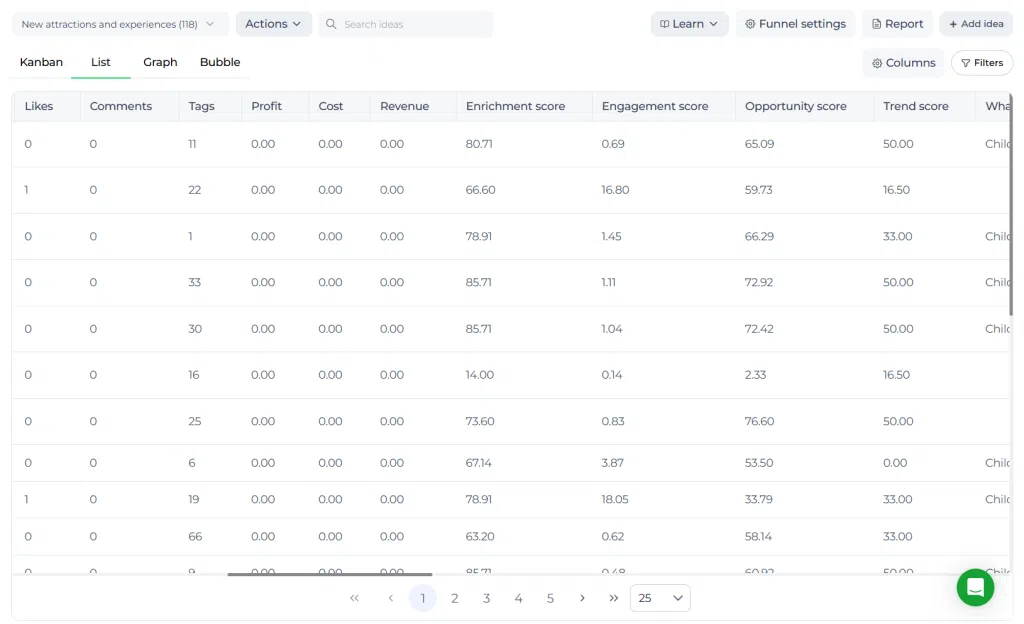
Task: Go to the previous page arrow
Action: click(x=391, y=598)
